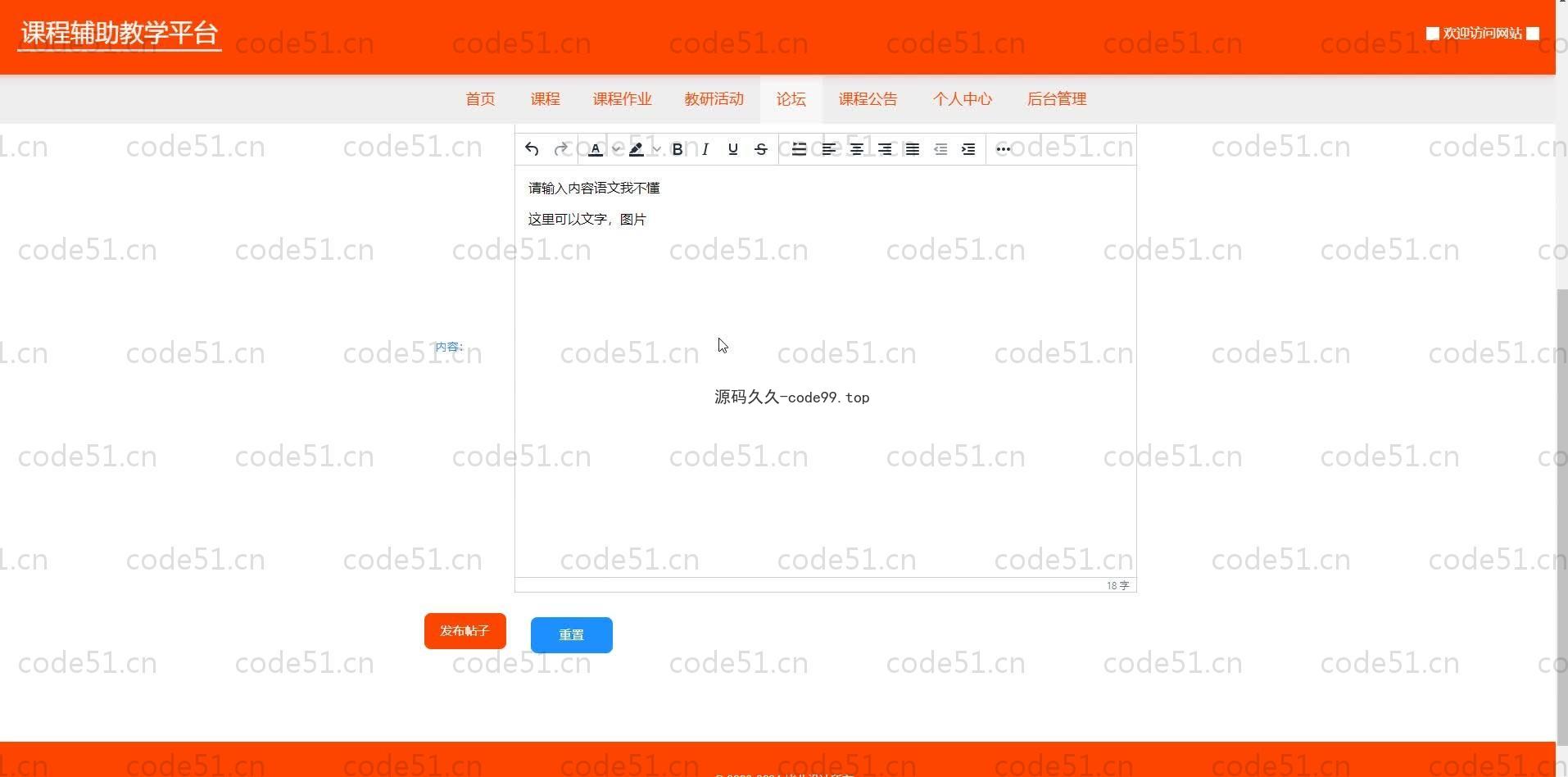Toggle bold formatting
The image size is (1568, 777).
[678, 149]
